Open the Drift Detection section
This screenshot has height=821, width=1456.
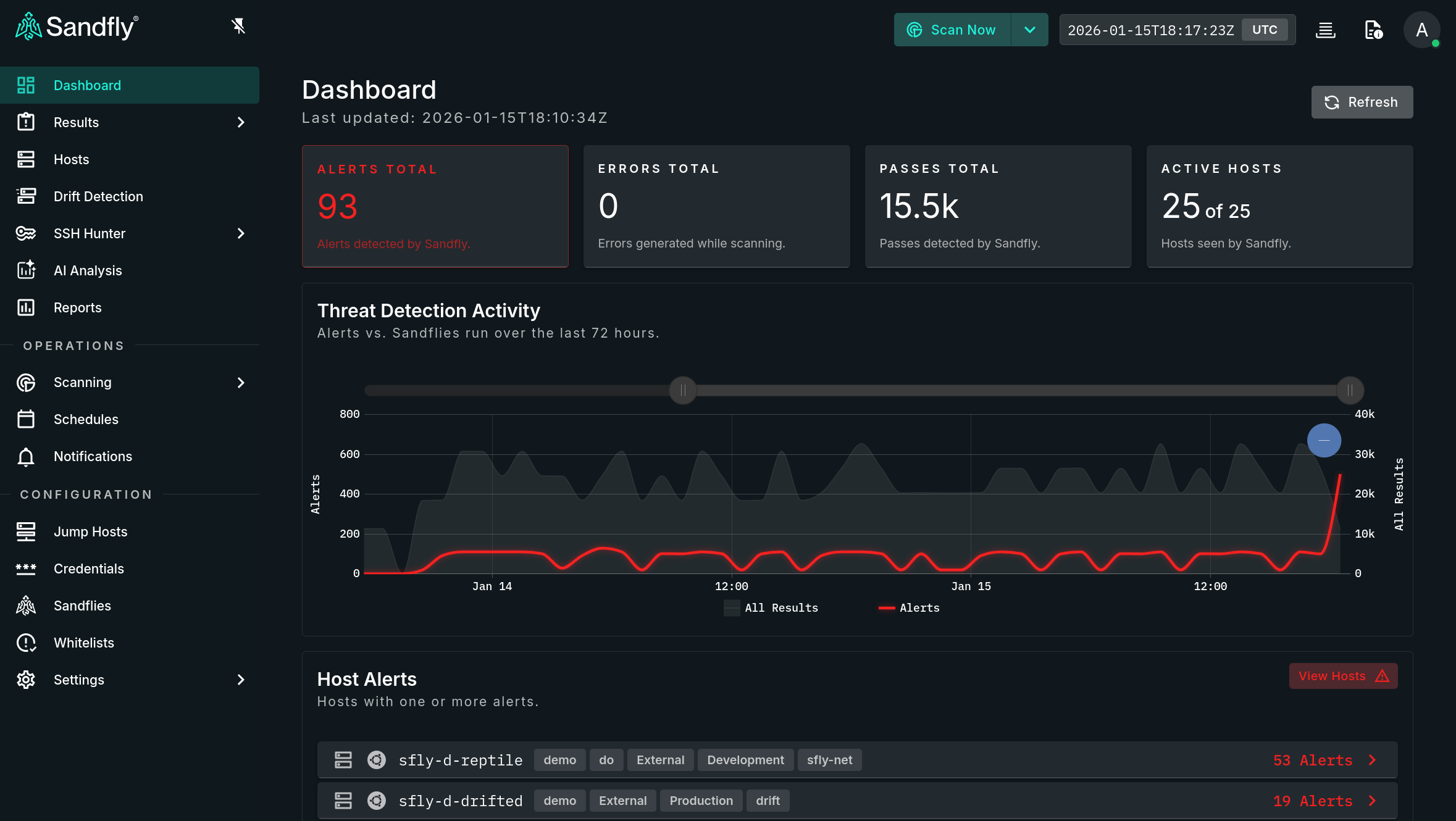(98, 196)
